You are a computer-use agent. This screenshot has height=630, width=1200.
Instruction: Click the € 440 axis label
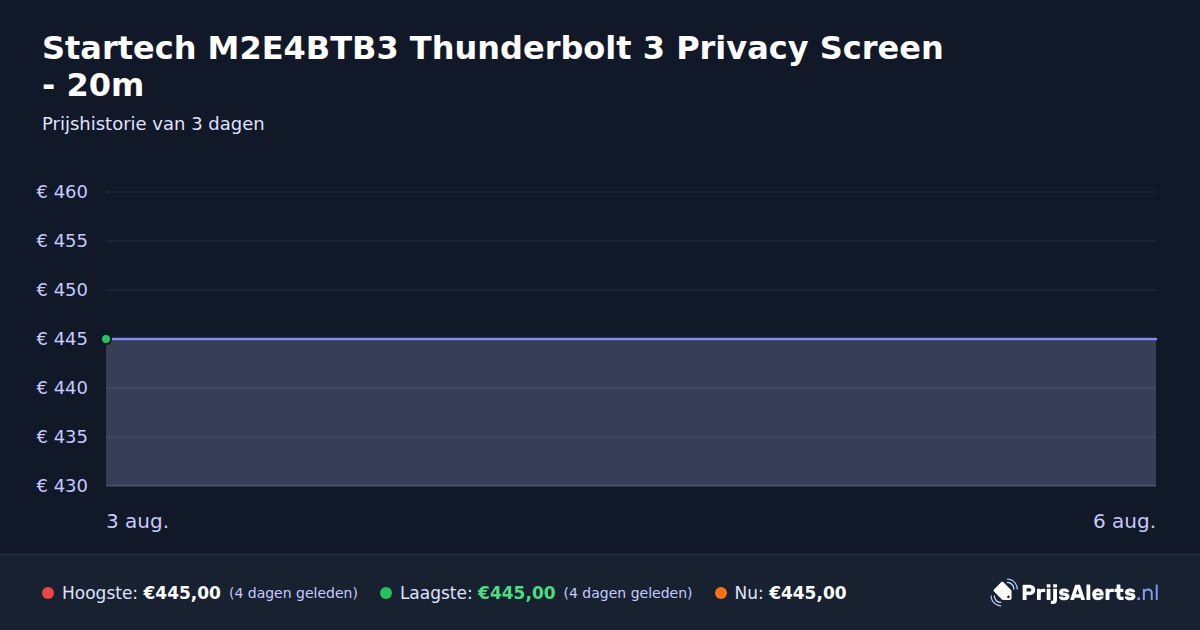click(x=62, y=388)
